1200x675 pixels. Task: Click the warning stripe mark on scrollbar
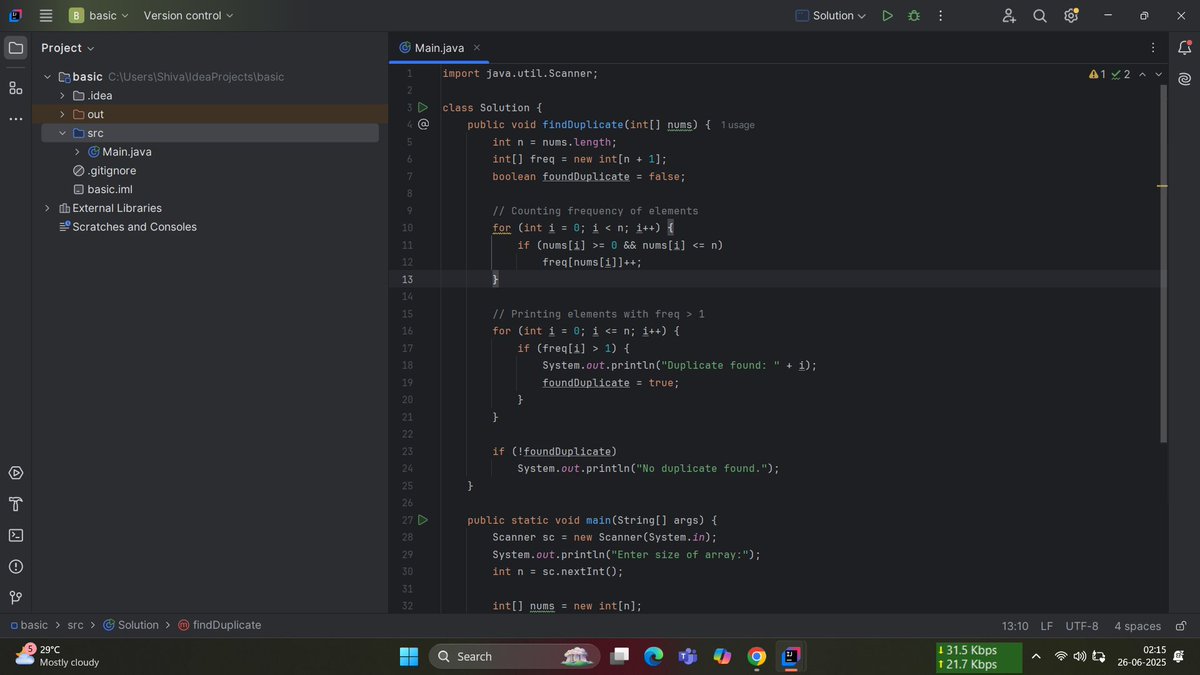[x=1162, y=186]
